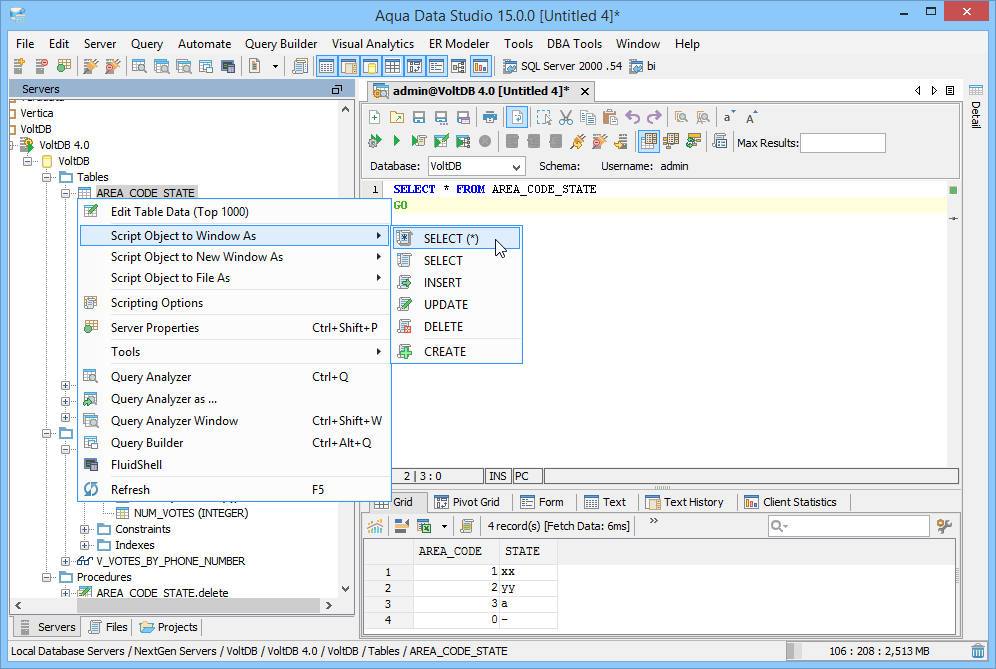Image resolution: width=996 pixels, height=669 pixels.
Task: Click the Copy icon in editor toolbar
Action: click(x=588, y=118)
